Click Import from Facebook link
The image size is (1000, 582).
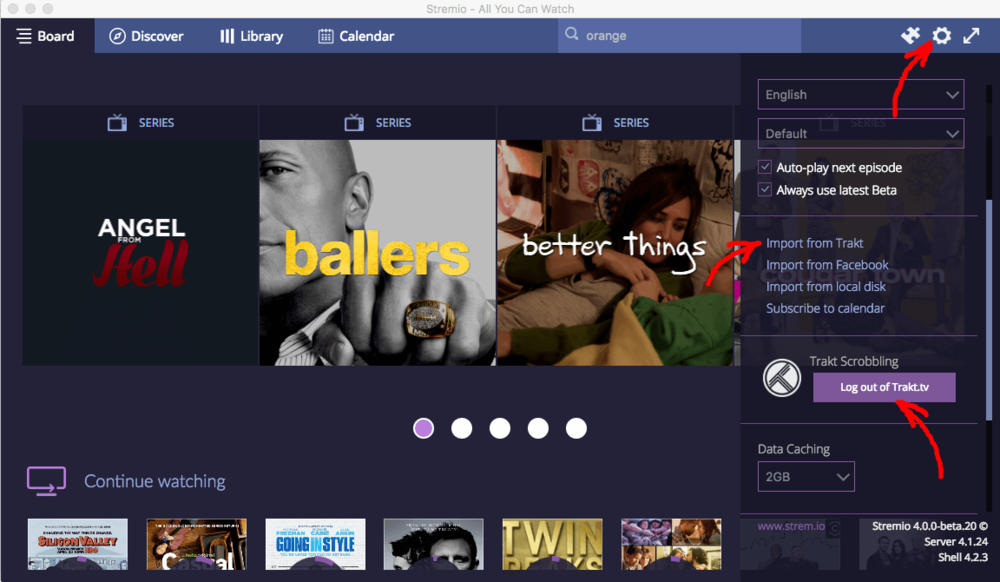pyautogui.click(x=827, y=265)
